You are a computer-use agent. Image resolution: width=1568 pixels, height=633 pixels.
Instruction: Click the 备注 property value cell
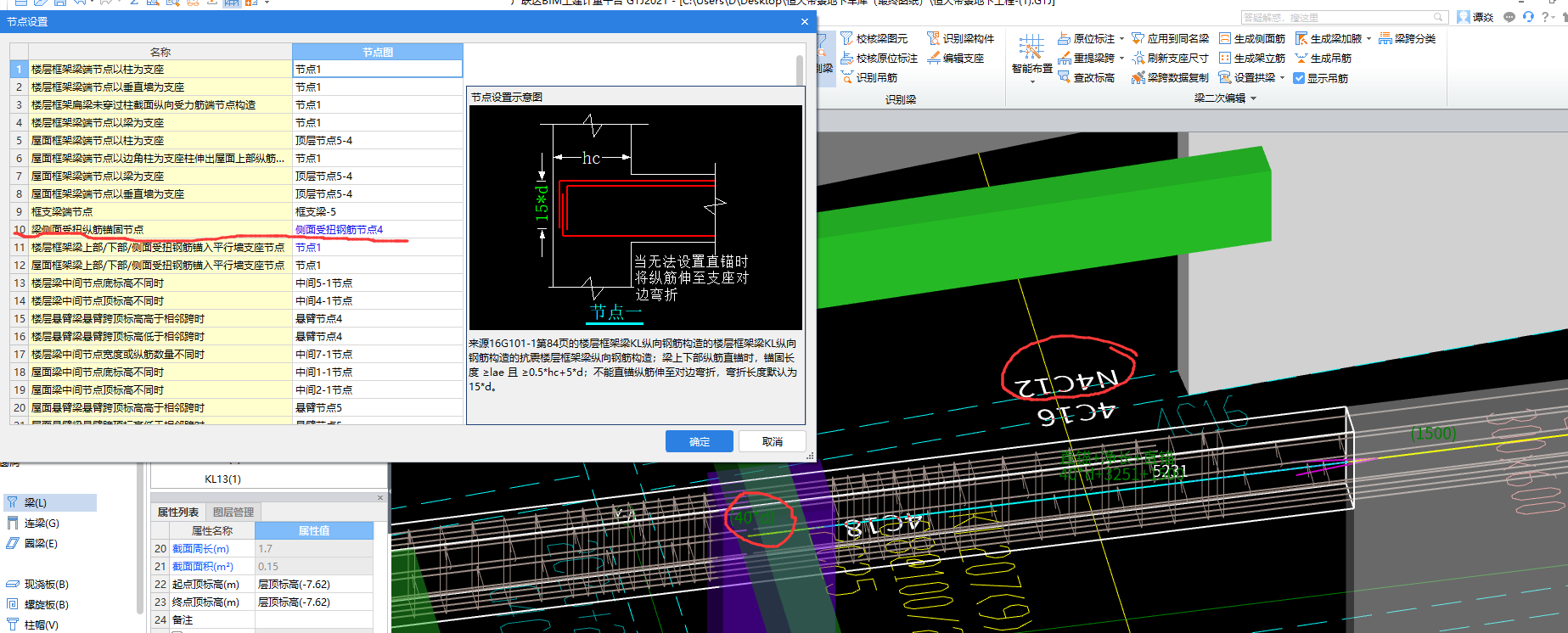pos(314,620)
